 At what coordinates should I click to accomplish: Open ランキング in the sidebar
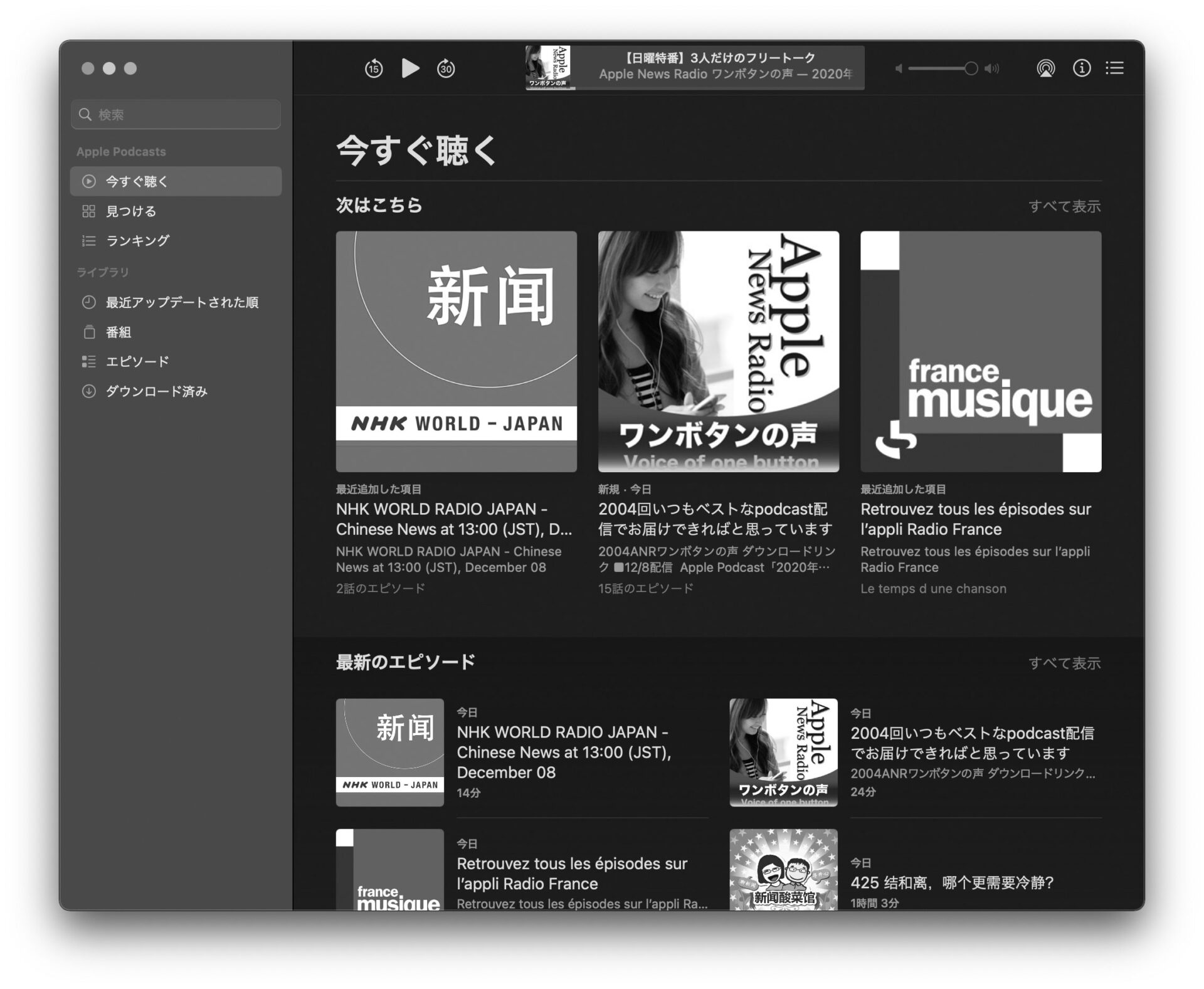[x=176, y=241]
